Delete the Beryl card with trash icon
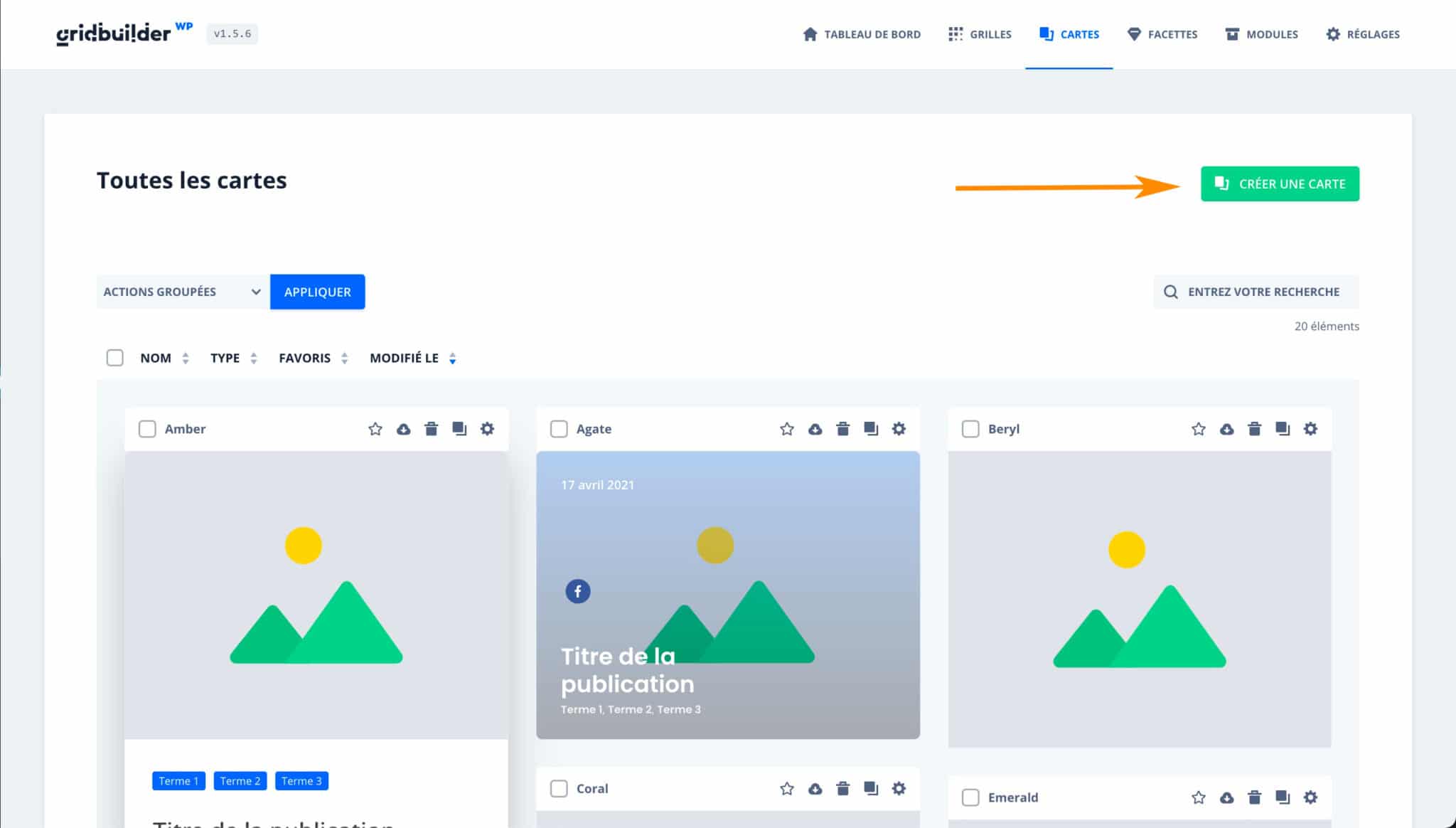 (1254, 429)
